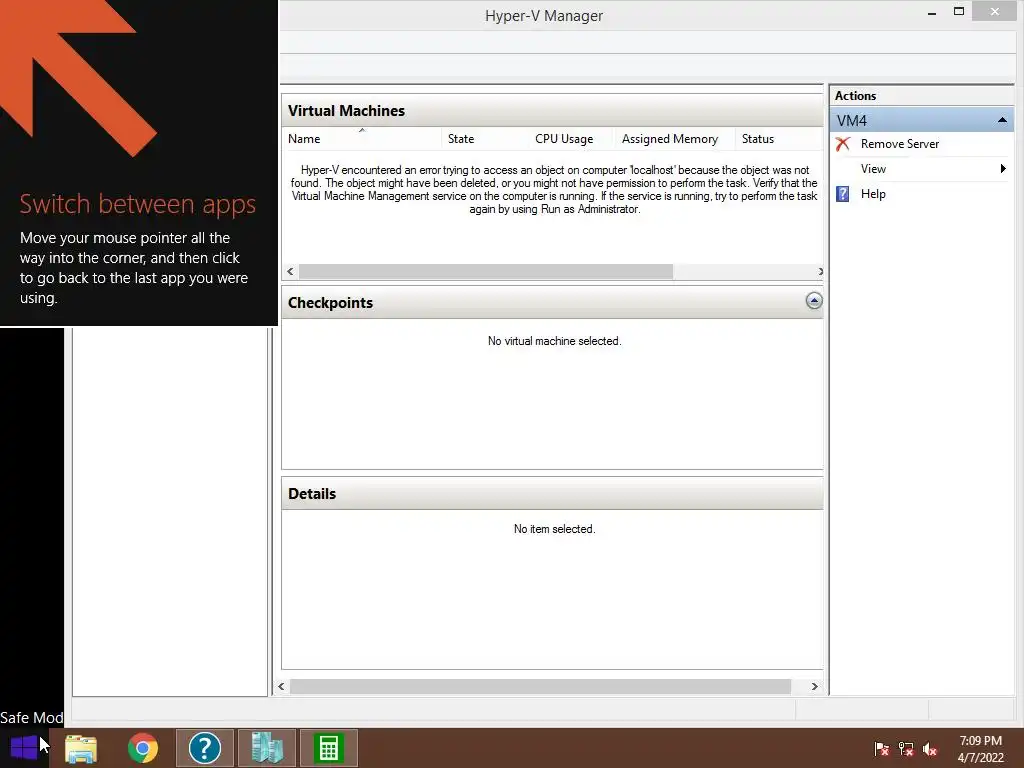Select the VM4 header in Actions
Viewport: 1024px width, 768px height.
(x=921, y=120)
